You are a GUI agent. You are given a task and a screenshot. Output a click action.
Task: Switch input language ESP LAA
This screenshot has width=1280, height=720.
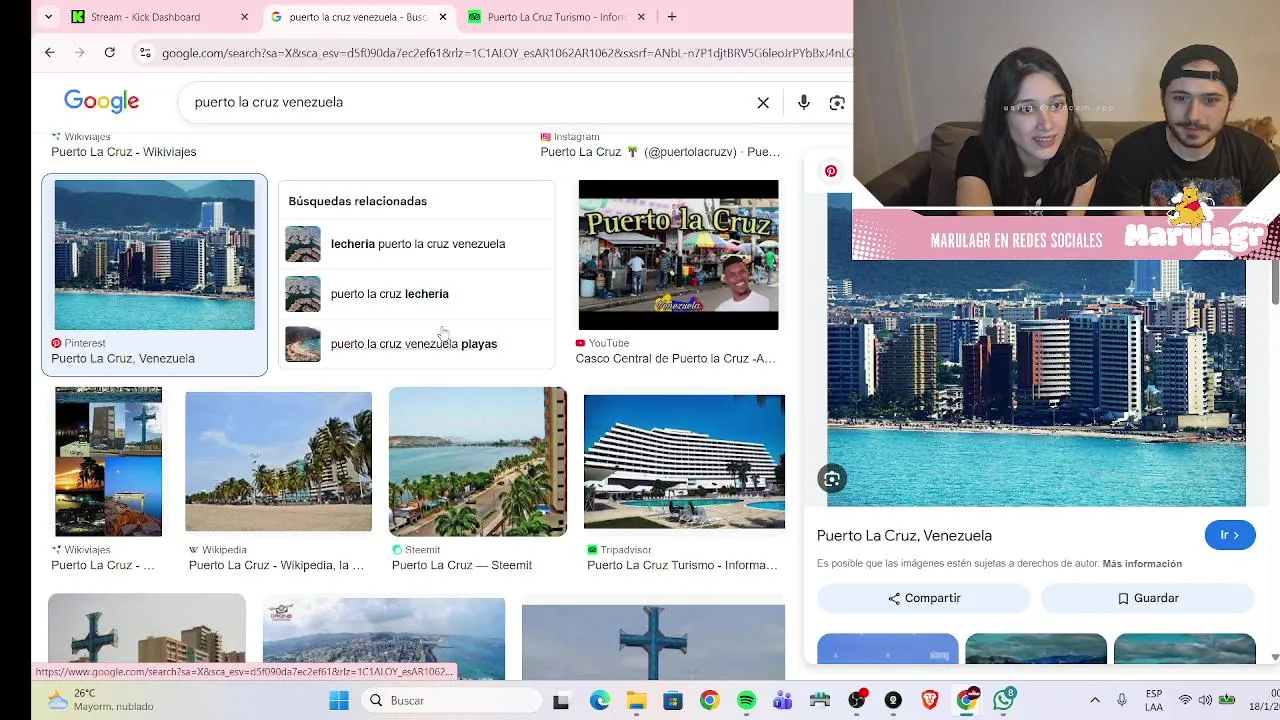pyautogui.click(x=1154, y=700)
